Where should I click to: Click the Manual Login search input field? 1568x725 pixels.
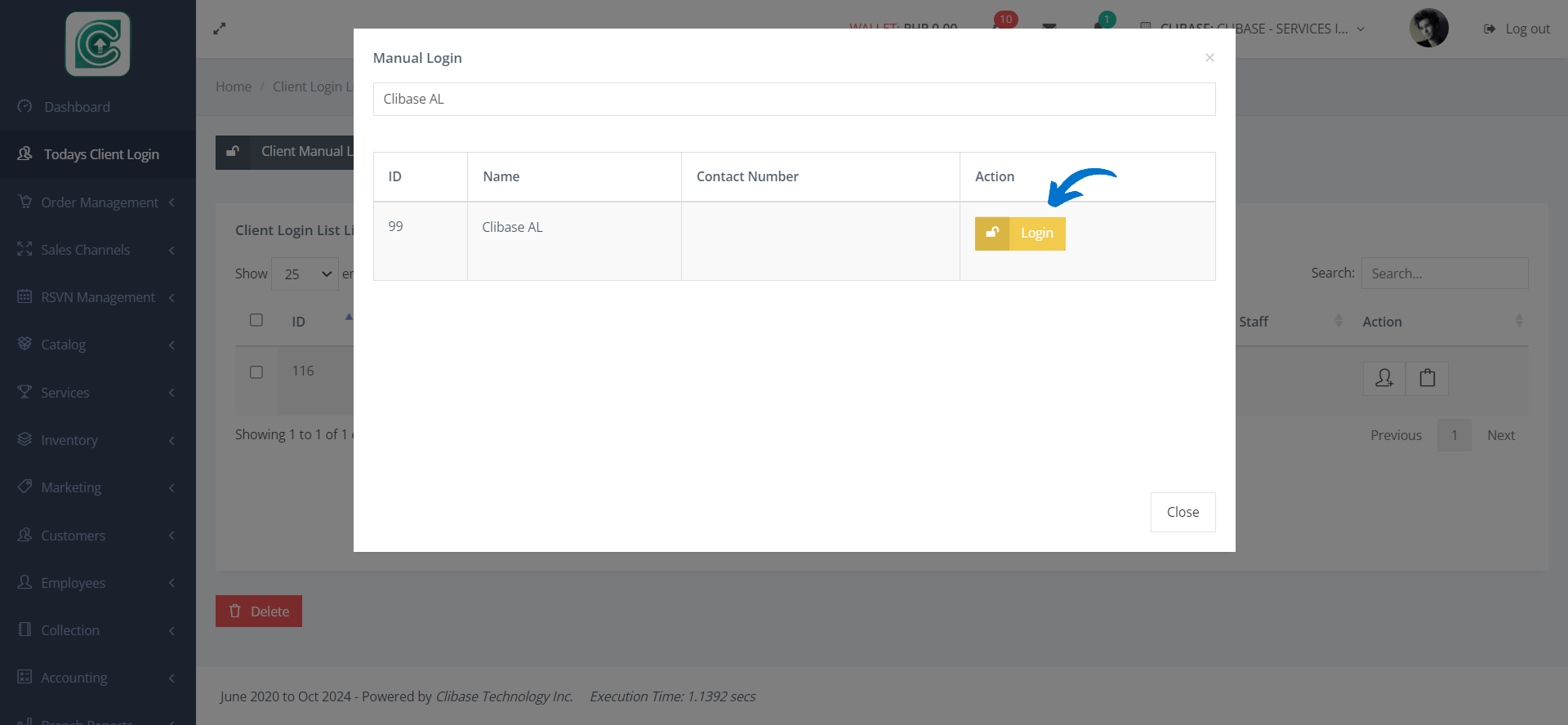click(x=793, y=99)
